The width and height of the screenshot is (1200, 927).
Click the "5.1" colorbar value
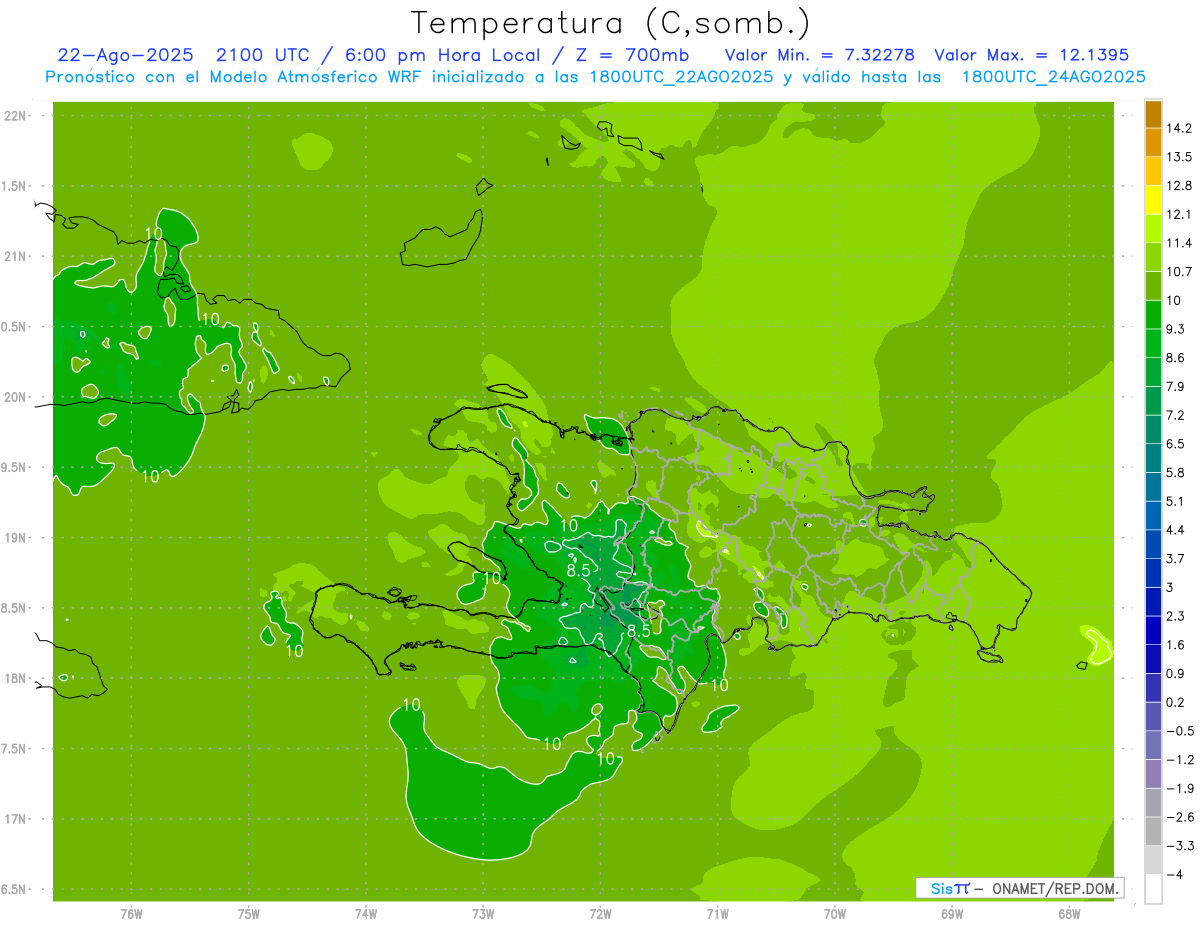(x=1176, y=501)
